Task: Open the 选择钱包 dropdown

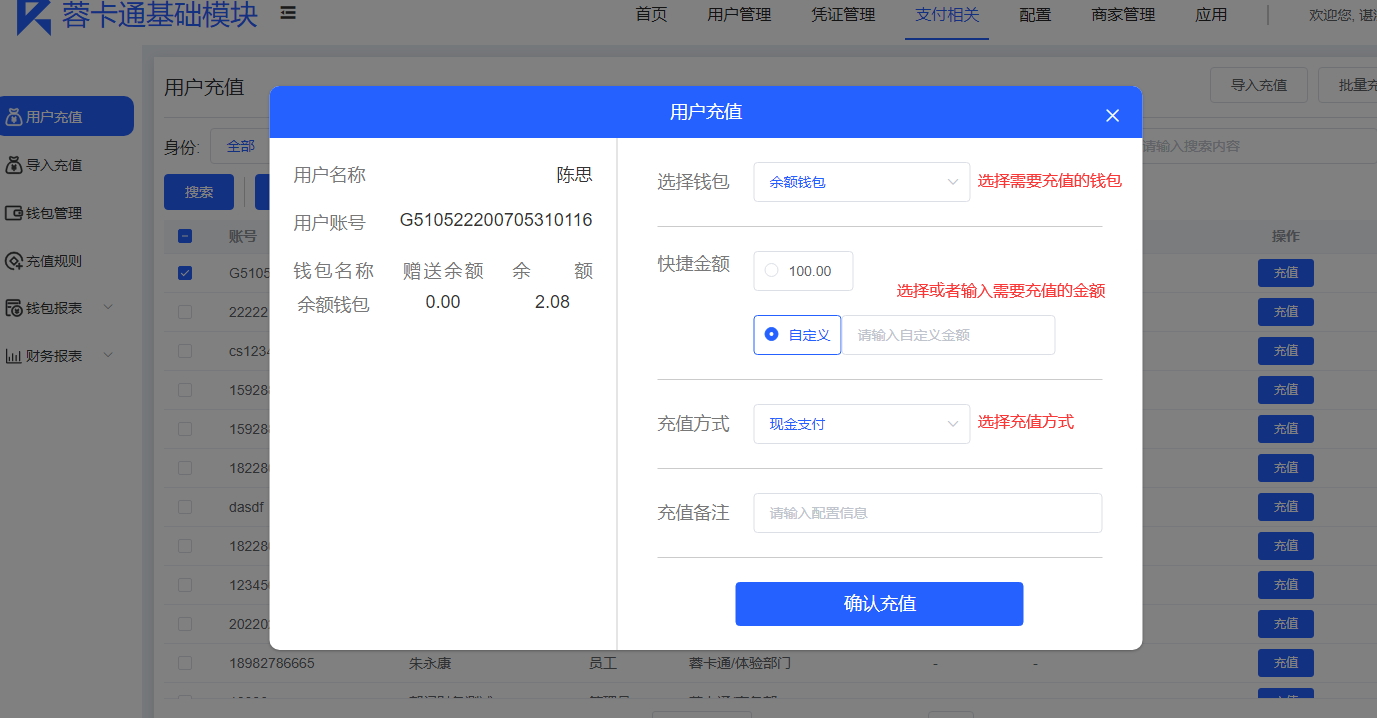Action: click(861, 182)
